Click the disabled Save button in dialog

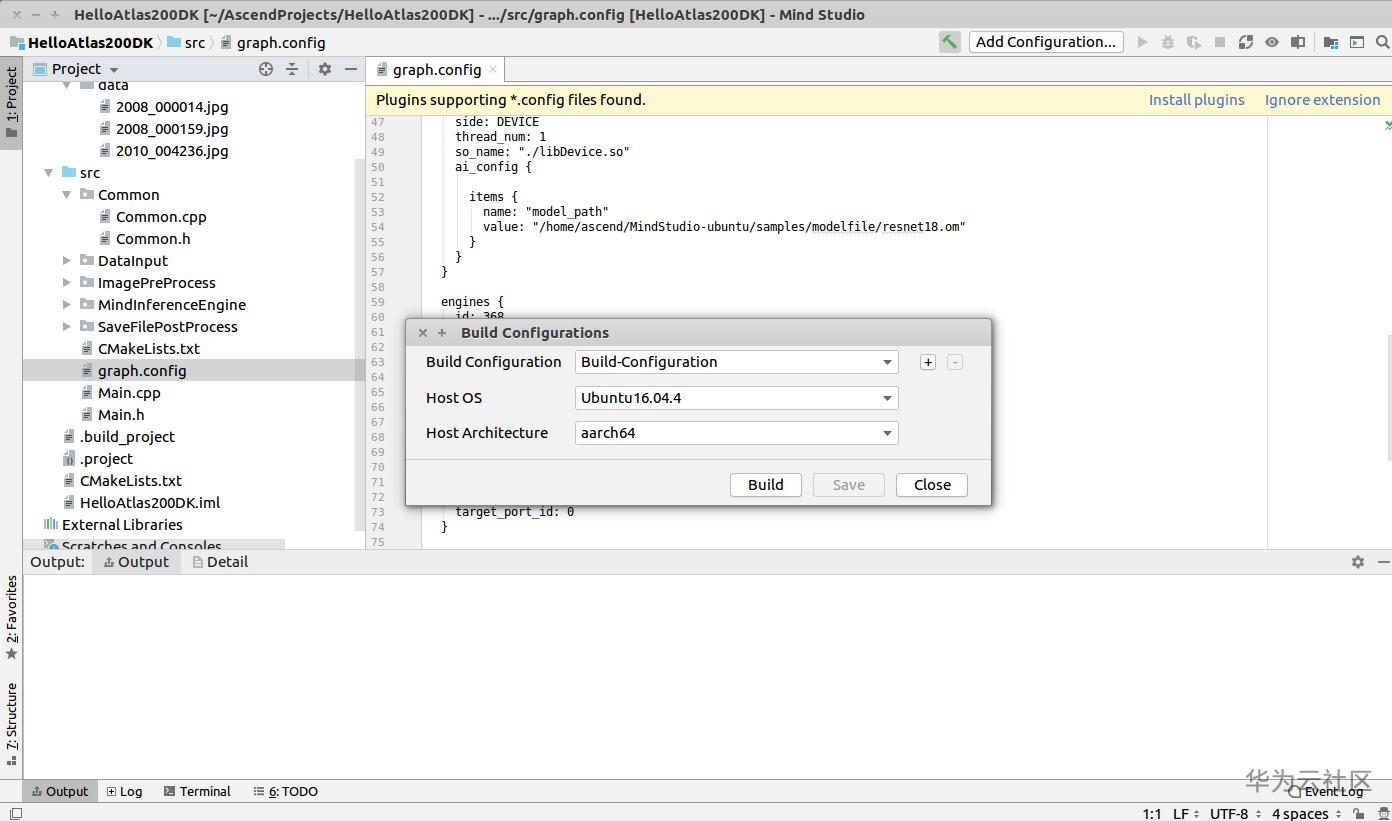[x=849, y=485]
